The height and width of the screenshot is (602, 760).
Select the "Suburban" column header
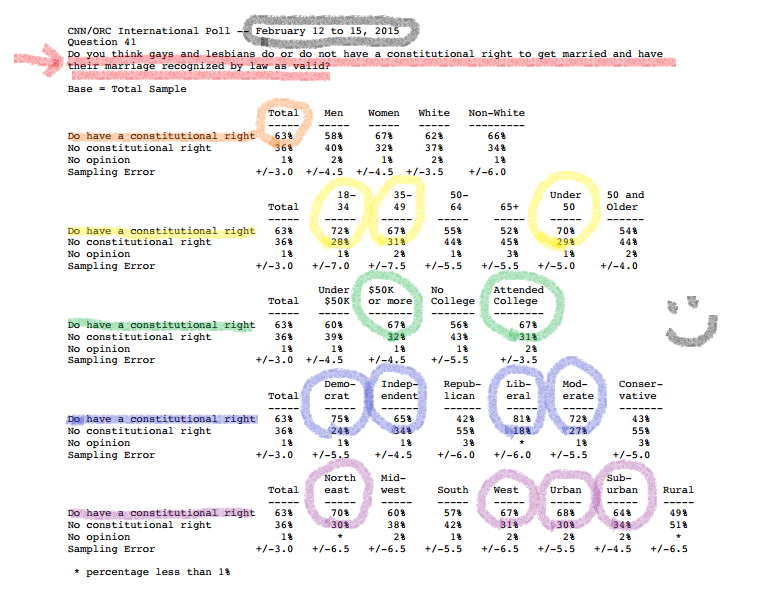coord(622,484)
